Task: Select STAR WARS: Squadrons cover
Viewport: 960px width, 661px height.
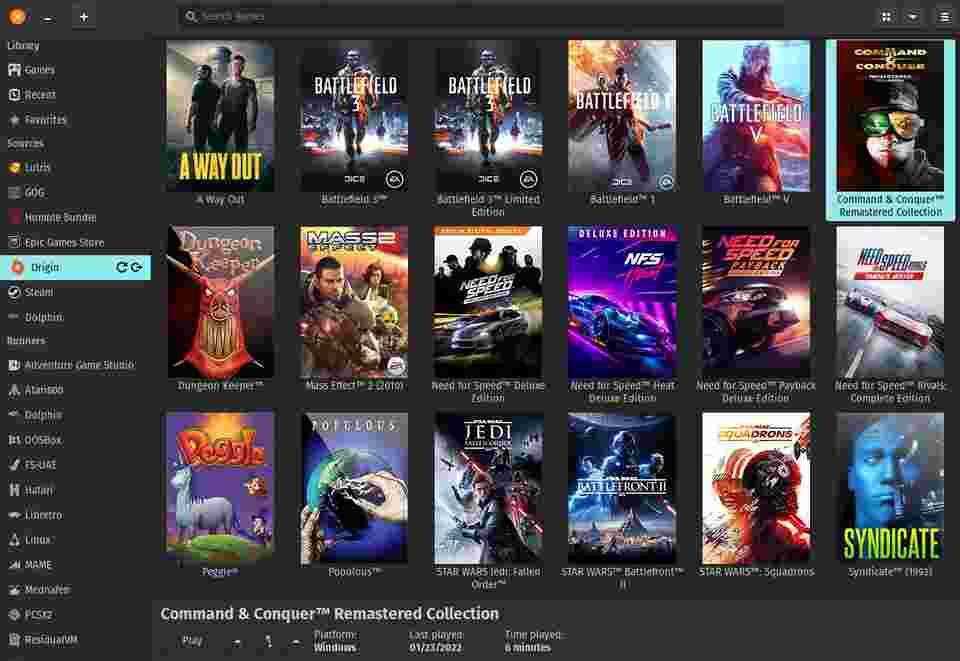Action: (756, 488)
